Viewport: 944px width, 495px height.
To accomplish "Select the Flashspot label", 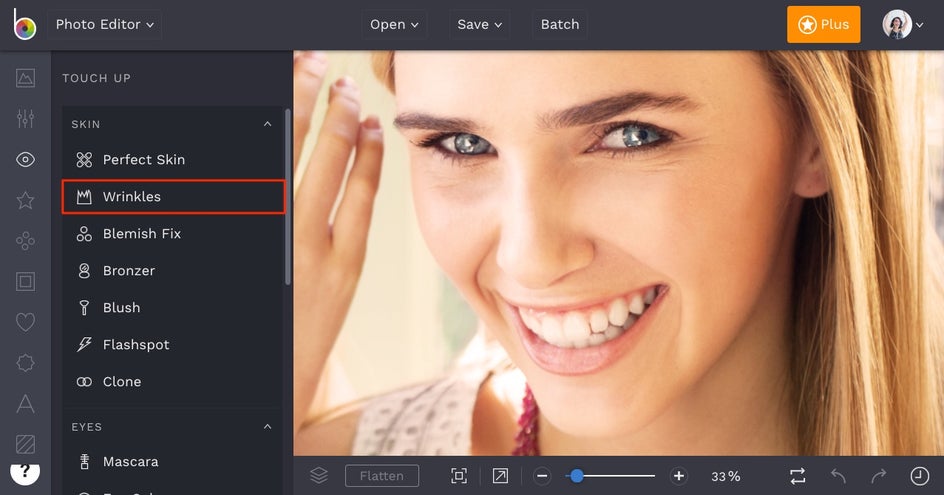I will (x=136, y=344).
